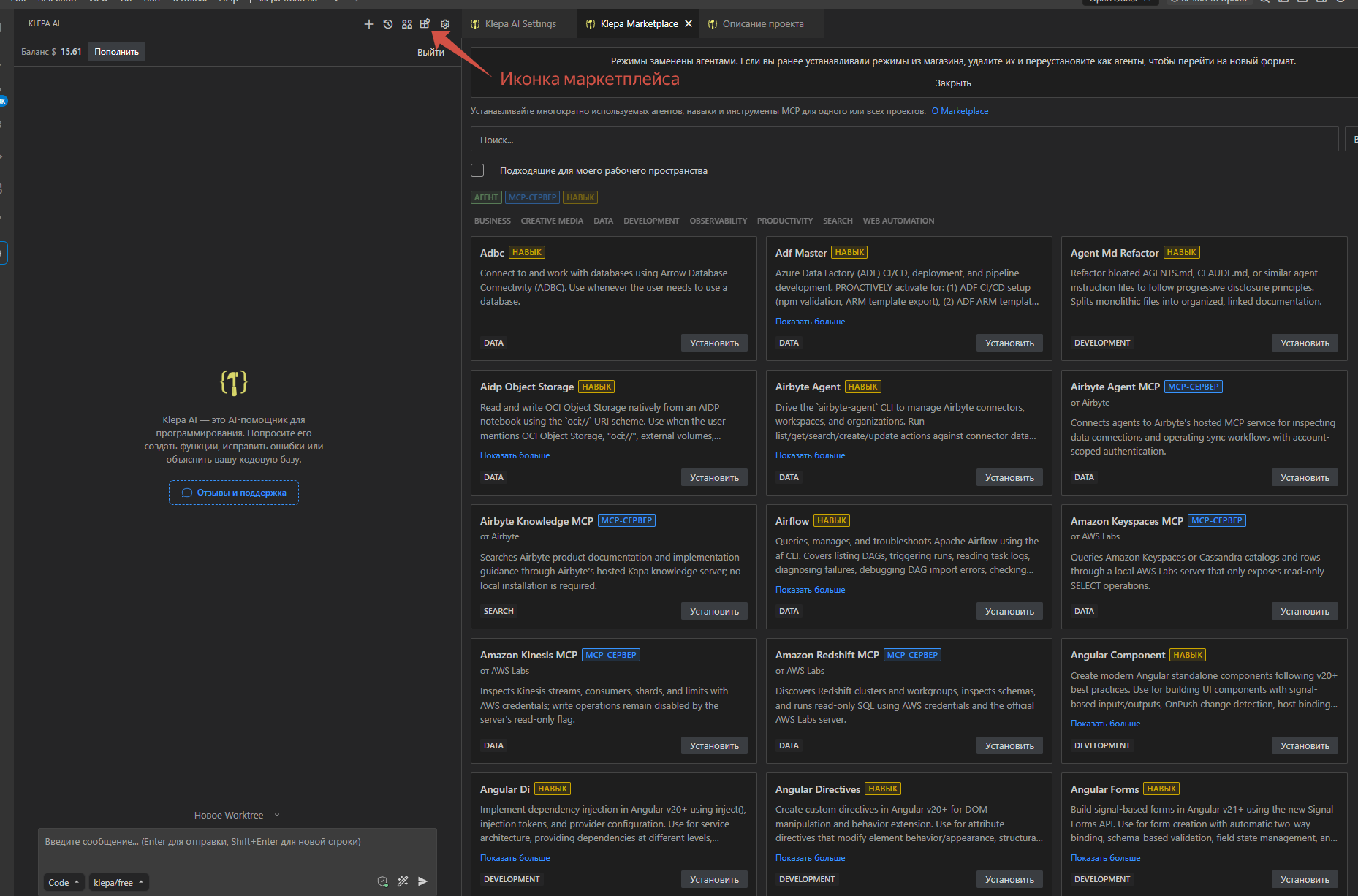Install the Airflow skill
The height and width of the screenshot is (896, 1358).
(x=1009, y=611)
